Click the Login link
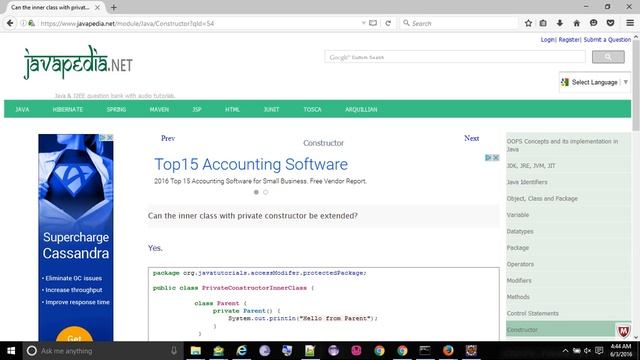This screenshot has width=640, height=360. [547, 40]
